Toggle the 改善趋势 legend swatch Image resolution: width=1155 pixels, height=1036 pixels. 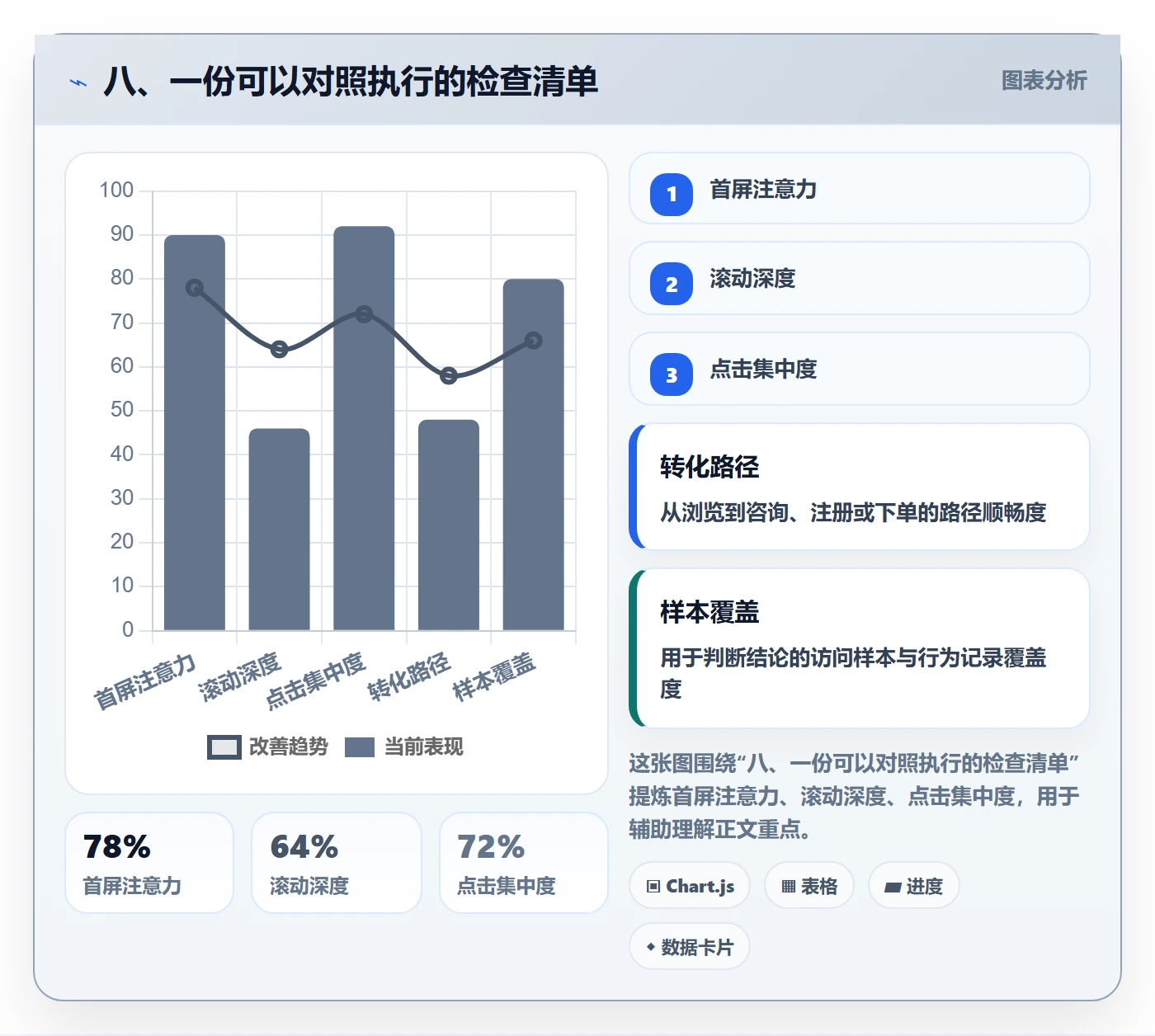pyautogui.click(x=224, y=747)
